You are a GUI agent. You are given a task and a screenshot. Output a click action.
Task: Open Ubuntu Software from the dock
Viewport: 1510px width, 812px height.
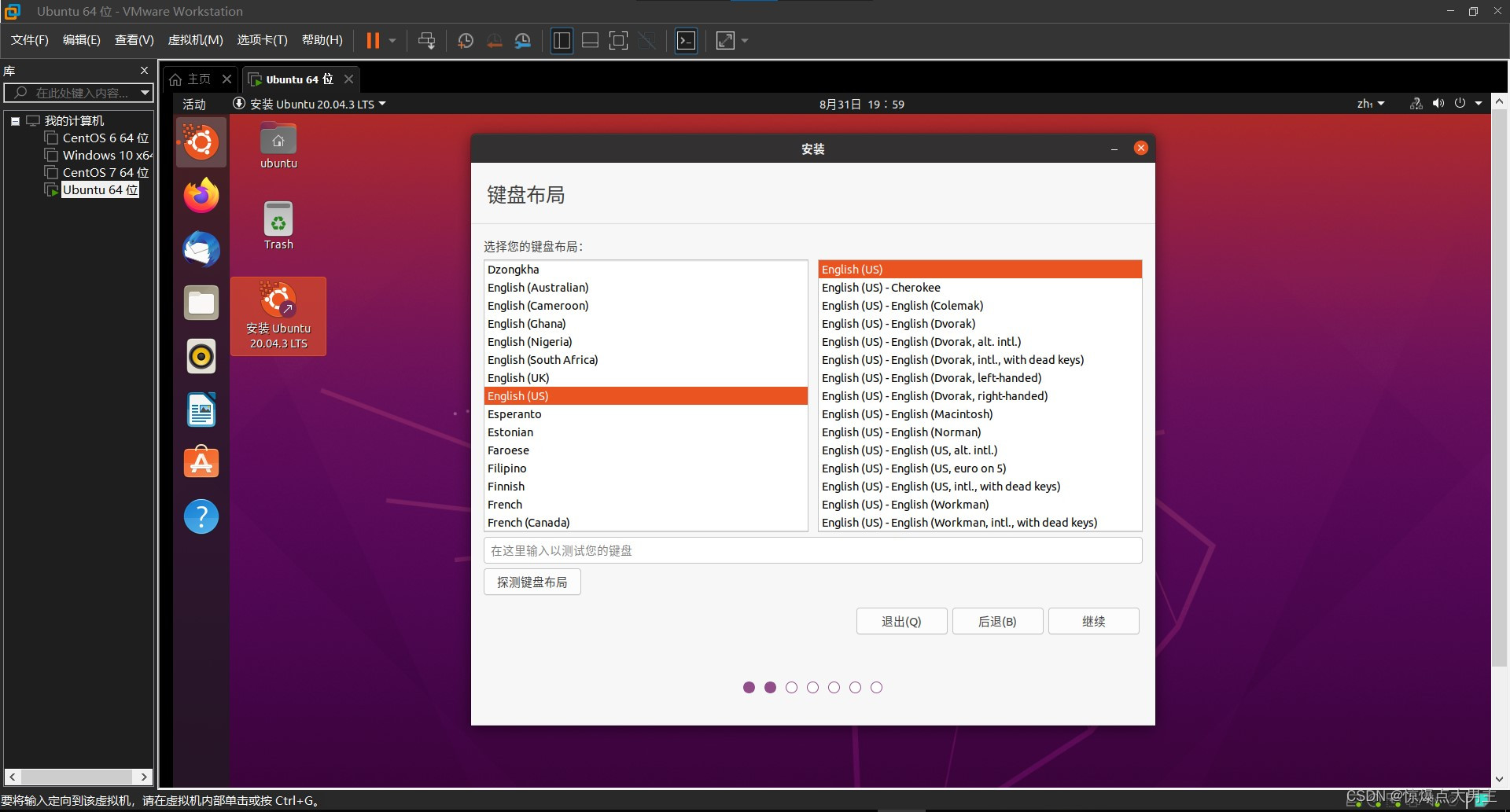[201, 463]
